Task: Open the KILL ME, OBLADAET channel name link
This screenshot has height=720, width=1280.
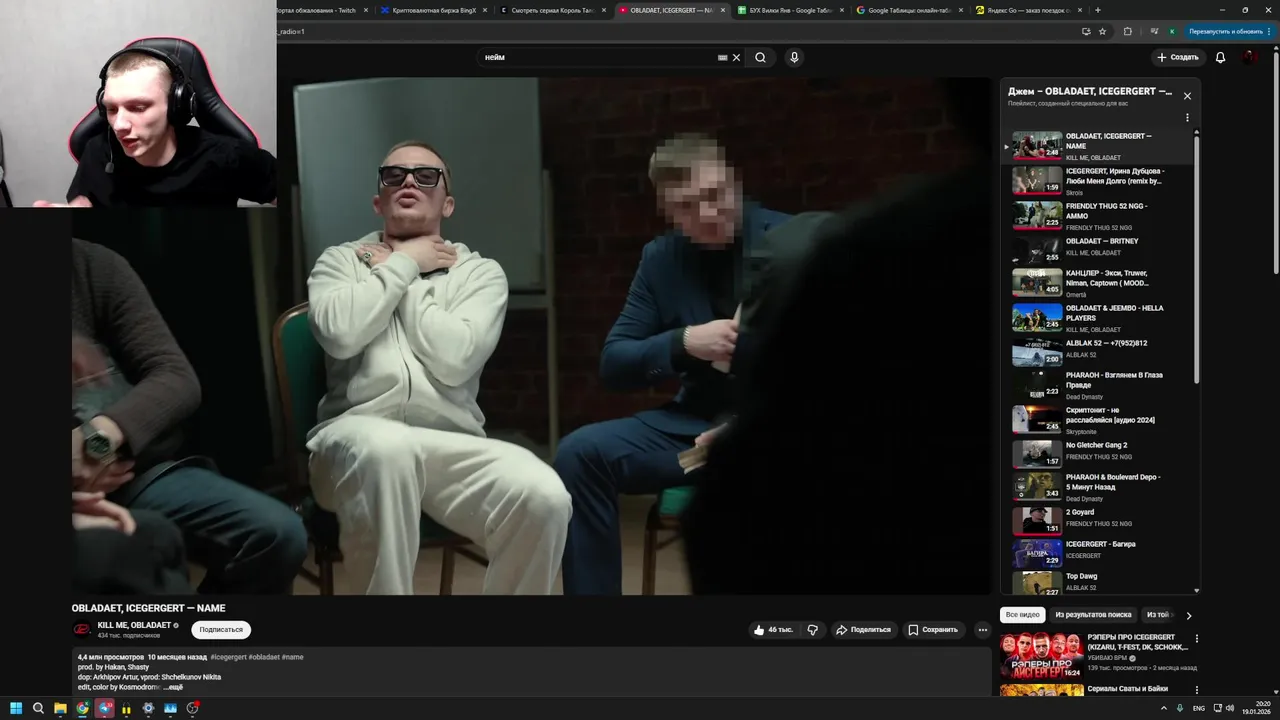Action: pos(134,625)
